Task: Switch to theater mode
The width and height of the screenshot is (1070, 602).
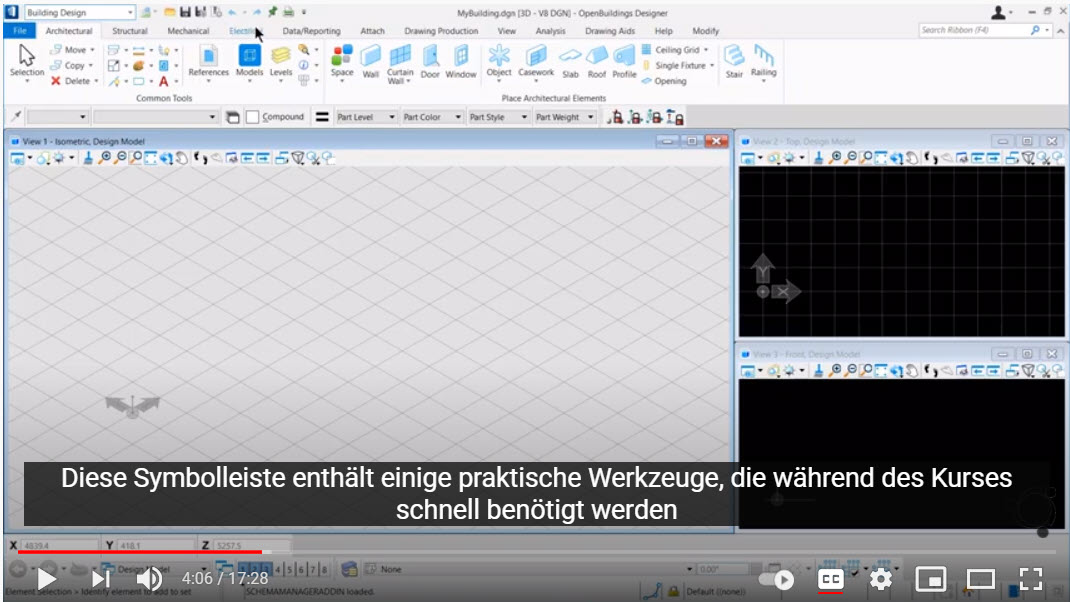Action: (x=981, y=579)
